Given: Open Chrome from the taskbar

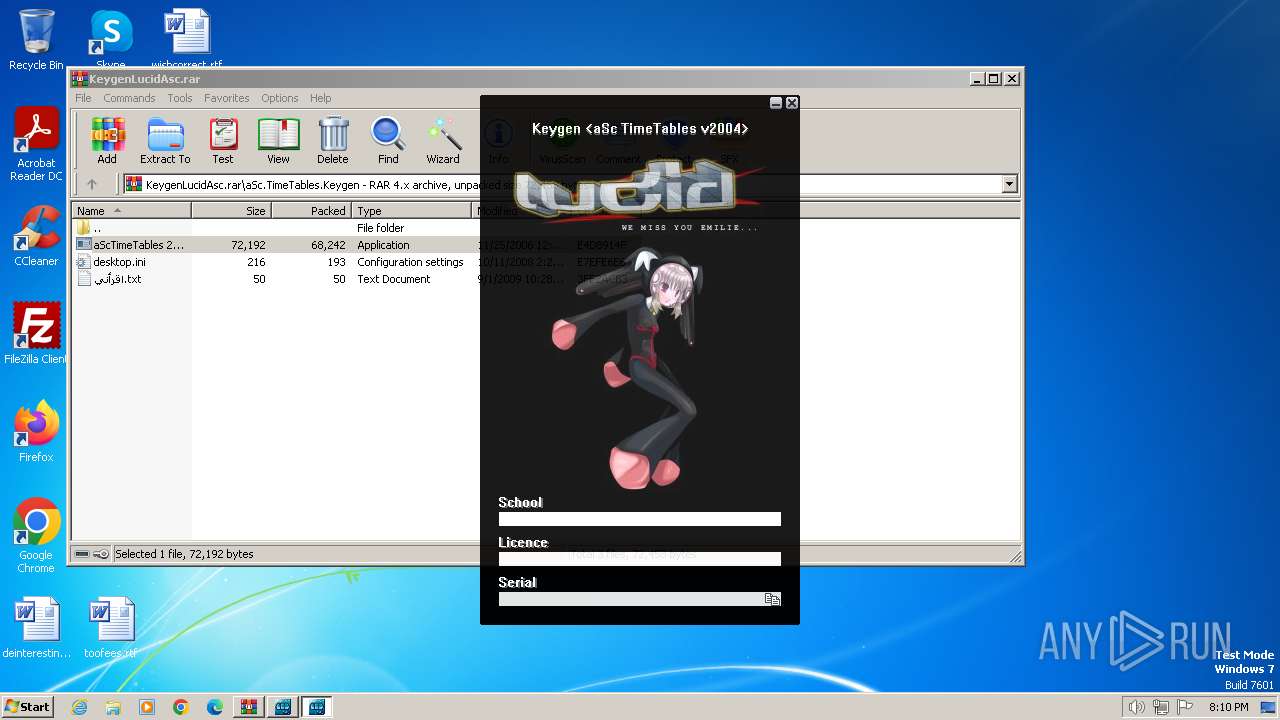Looking at the screenshot, I should pos(181,707).
